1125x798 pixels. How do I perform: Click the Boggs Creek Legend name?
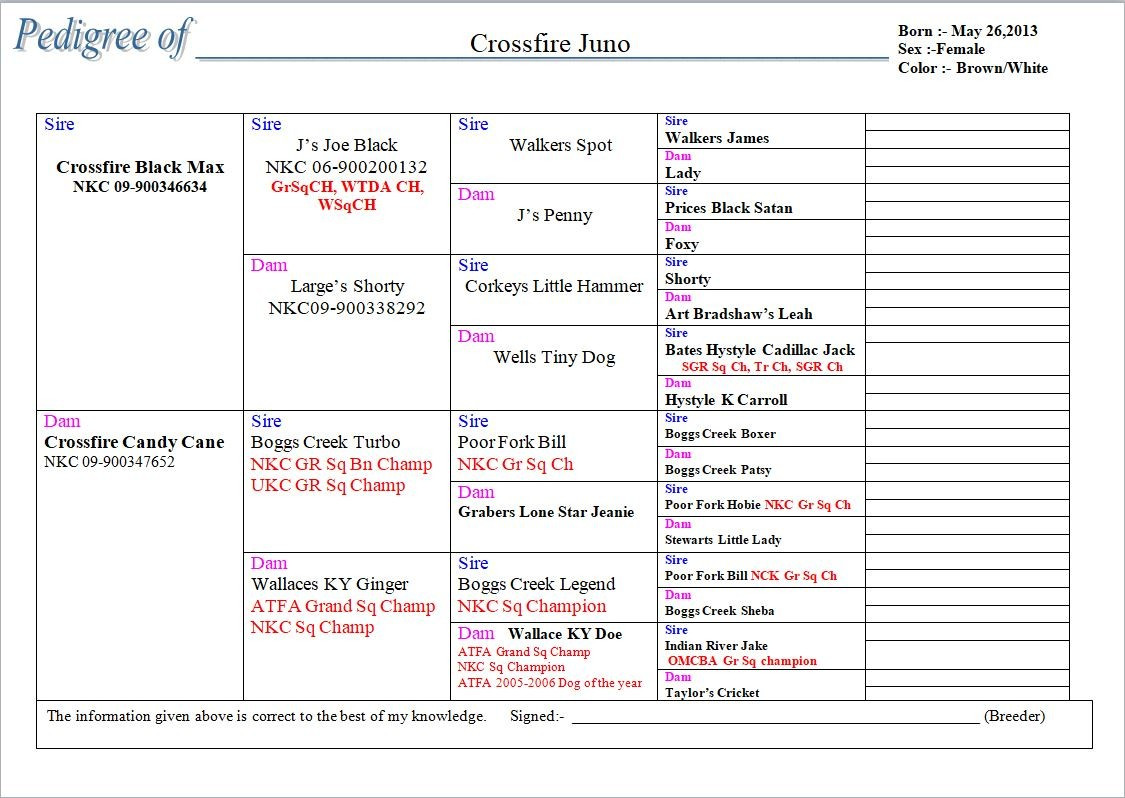[x=536, y=584]
